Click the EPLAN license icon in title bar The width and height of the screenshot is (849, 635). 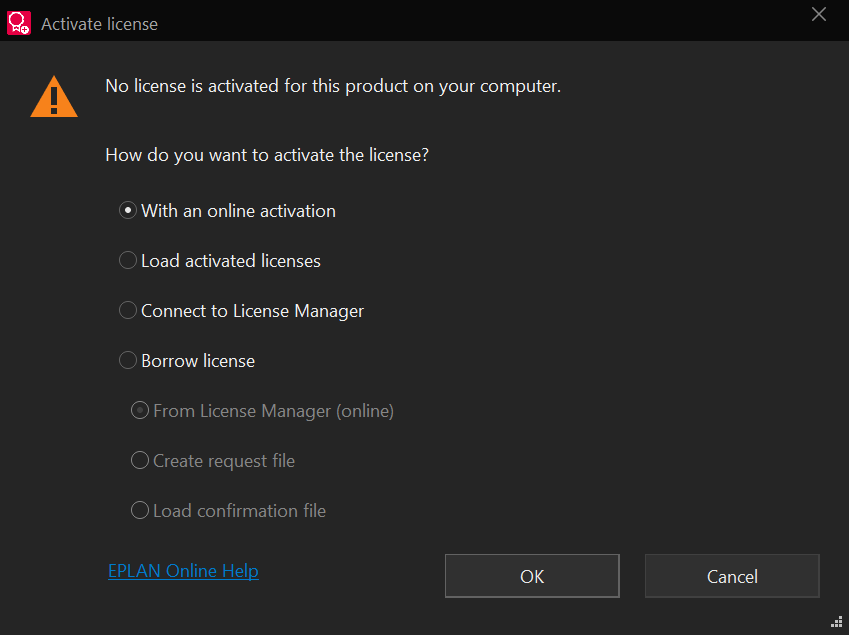coord(19,22)
